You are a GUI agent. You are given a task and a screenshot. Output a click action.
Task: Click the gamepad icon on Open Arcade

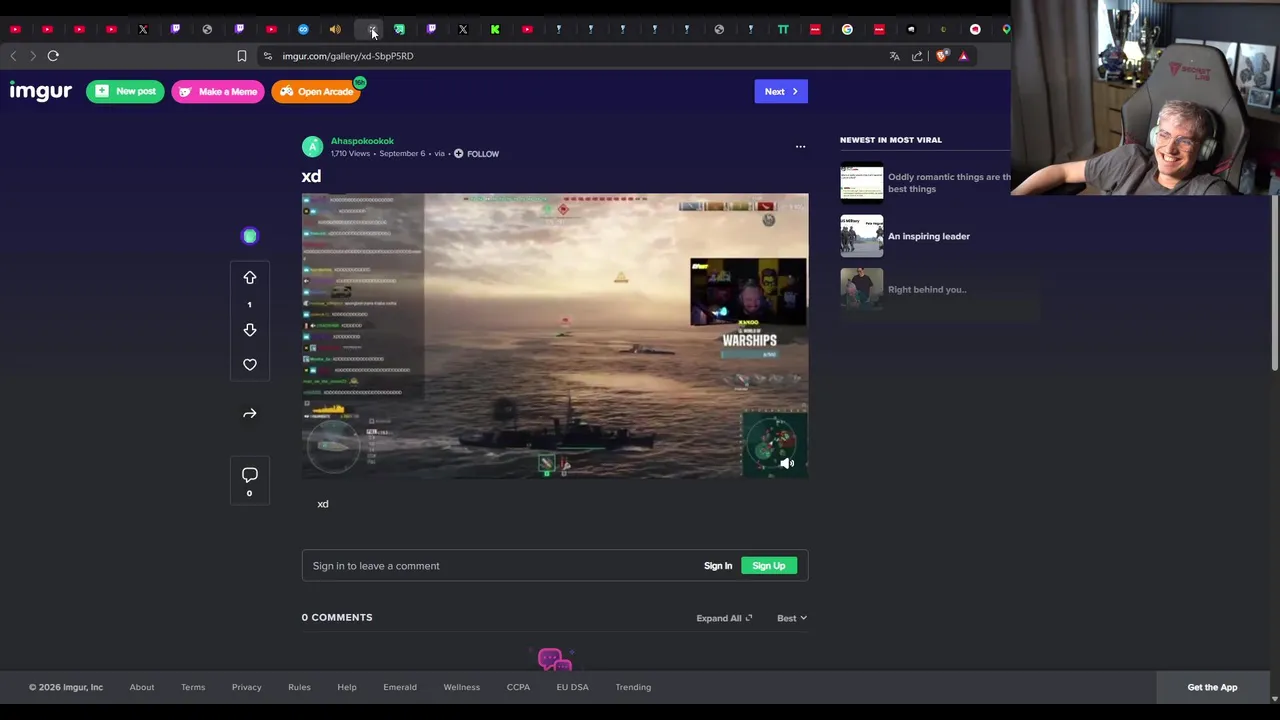click(x=287, y=91)
